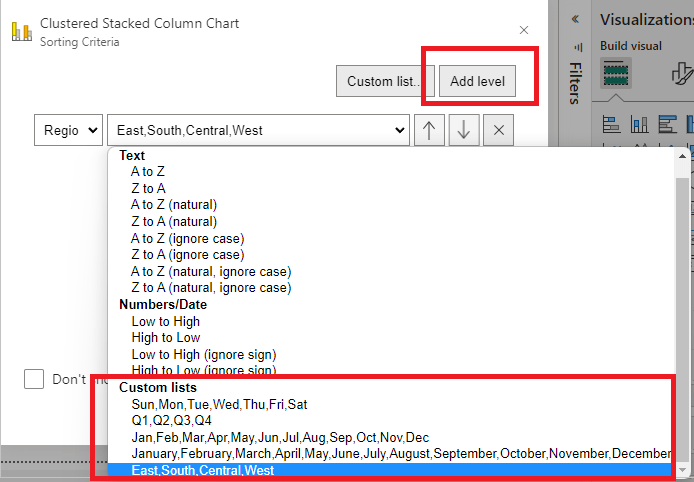The width and height of the screenshot is (694, 482).
Task: Select 'Z to A' sort option
Action: (x=148, y=189)
